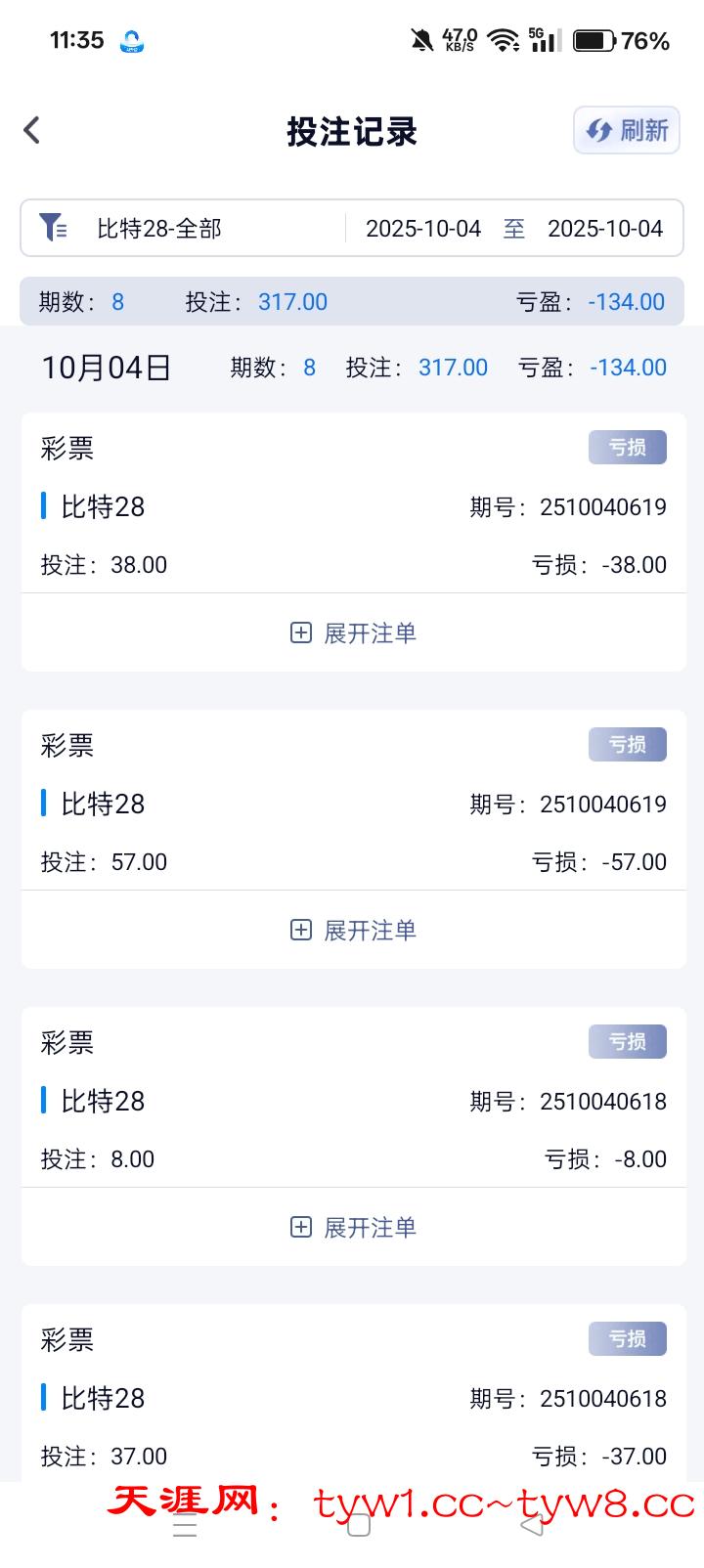Tap the back arrow icon
This screenshot has width=704, height=1568.
click(x=32, y=130)
